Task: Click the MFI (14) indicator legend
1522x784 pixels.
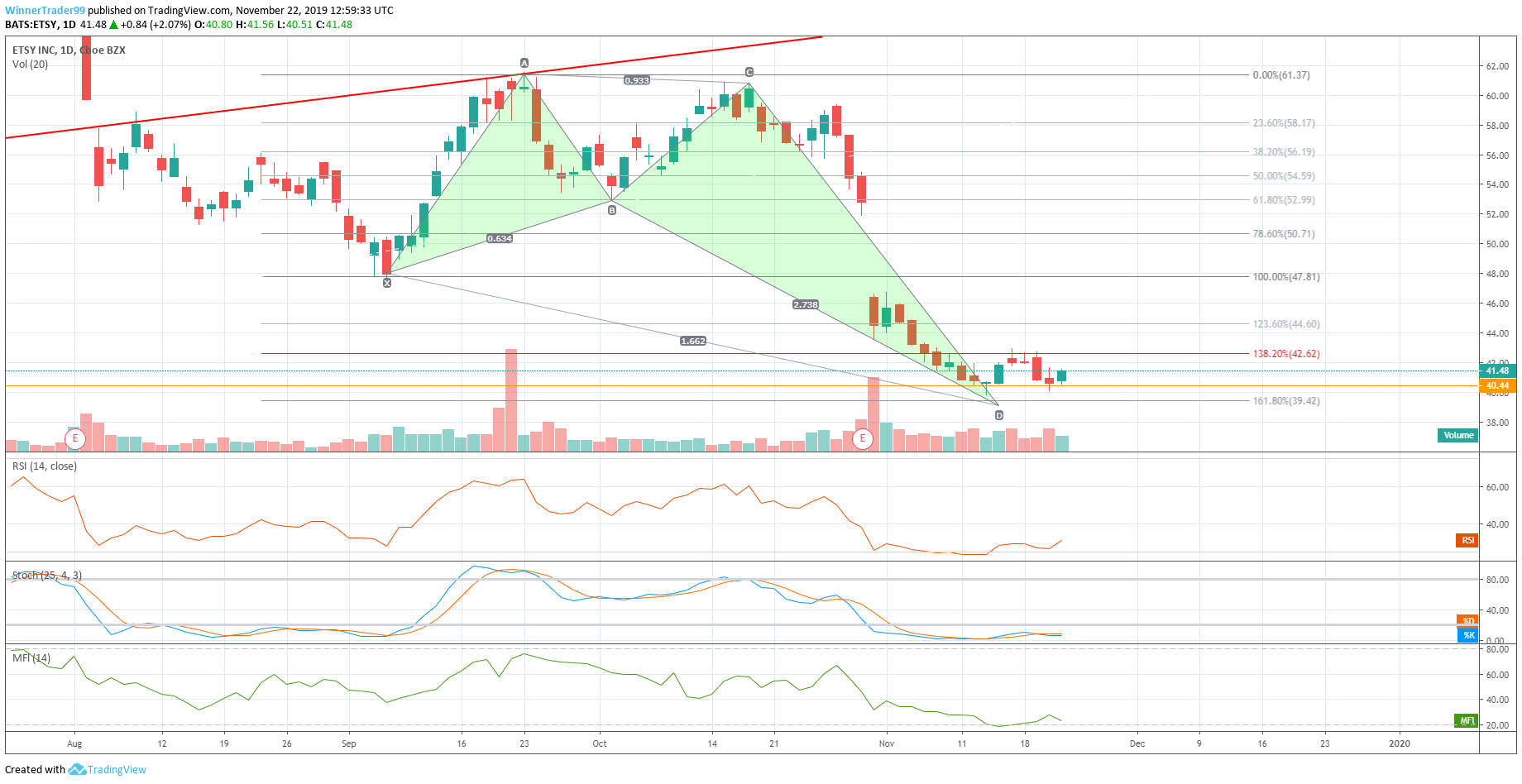Action: point(31,658)
